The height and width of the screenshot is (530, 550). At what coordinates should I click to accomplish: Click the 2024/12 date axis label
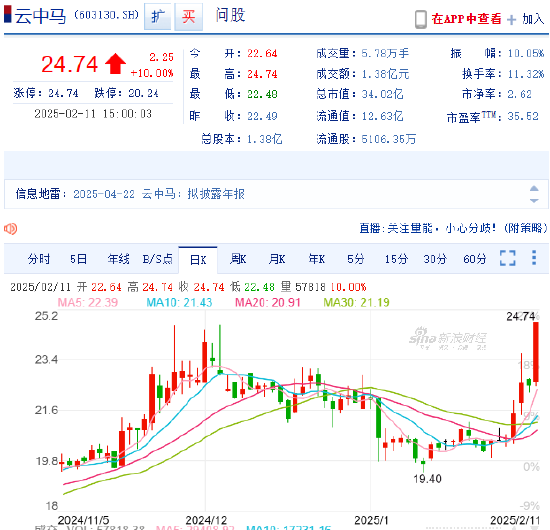[x=206, y=520]
